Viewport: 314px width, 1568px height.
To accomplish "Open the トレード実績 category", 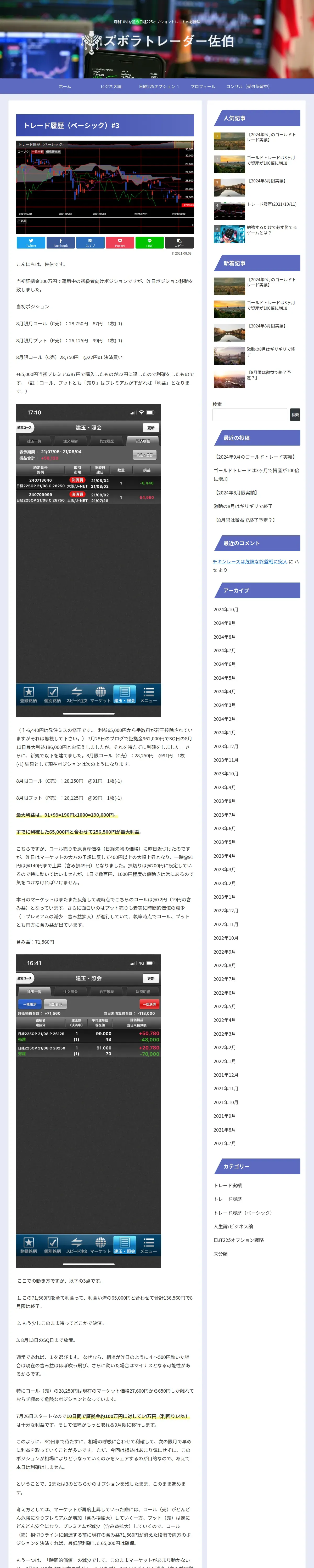I will tap(227, 1185).
